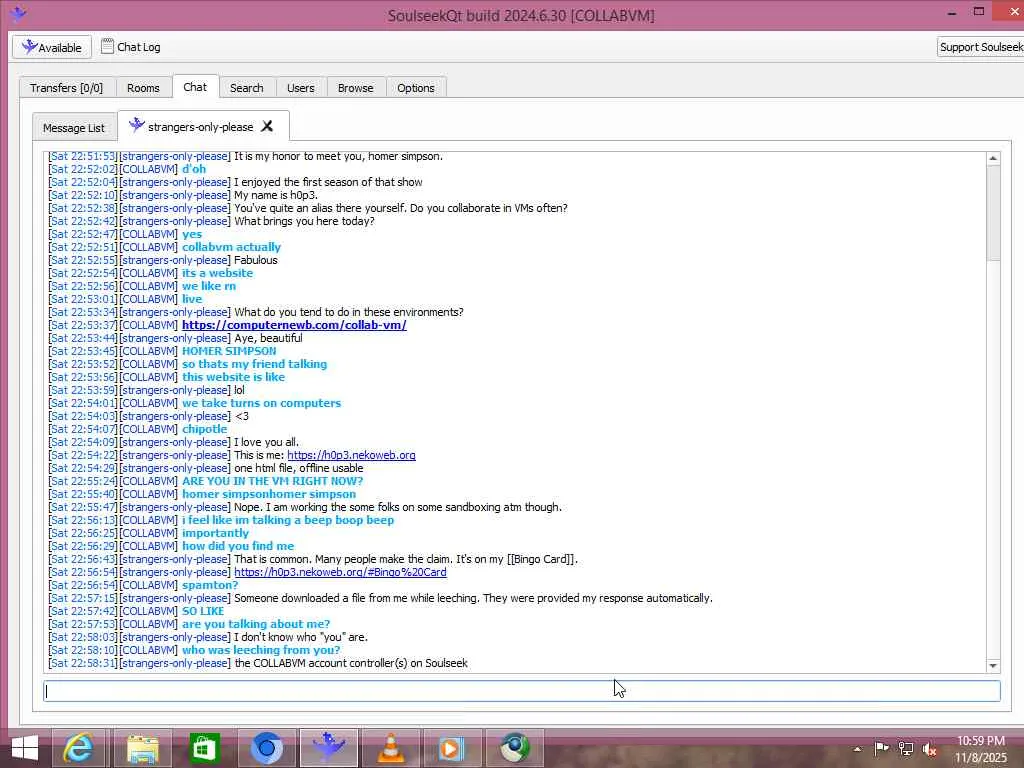Open Windows Media Player from taskbar
Viewport: 1024px width, 768px height.
pos(453,748)
